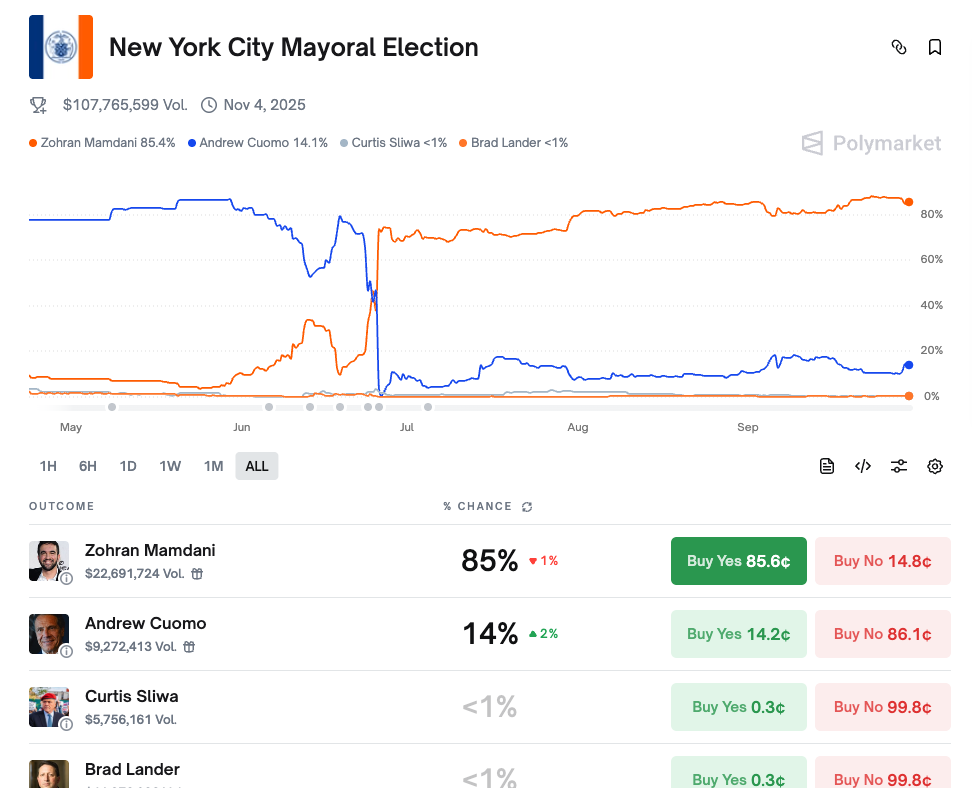972x788 pixels.
Task: Switch chart to 1W range
Action: tap(170, 466)
